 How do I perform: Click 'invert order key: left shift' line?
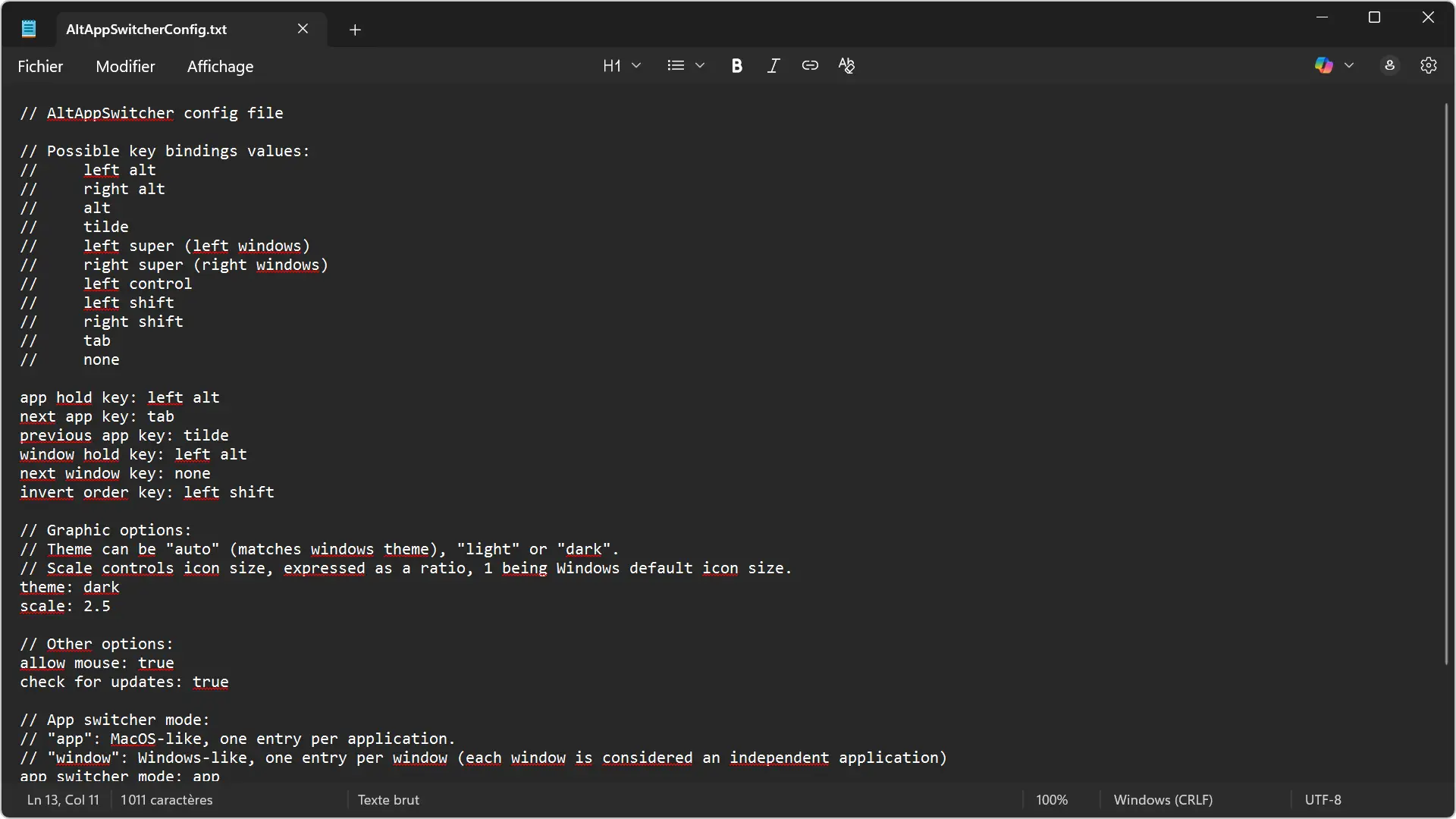pyautogui.click(x=147, y=492)
